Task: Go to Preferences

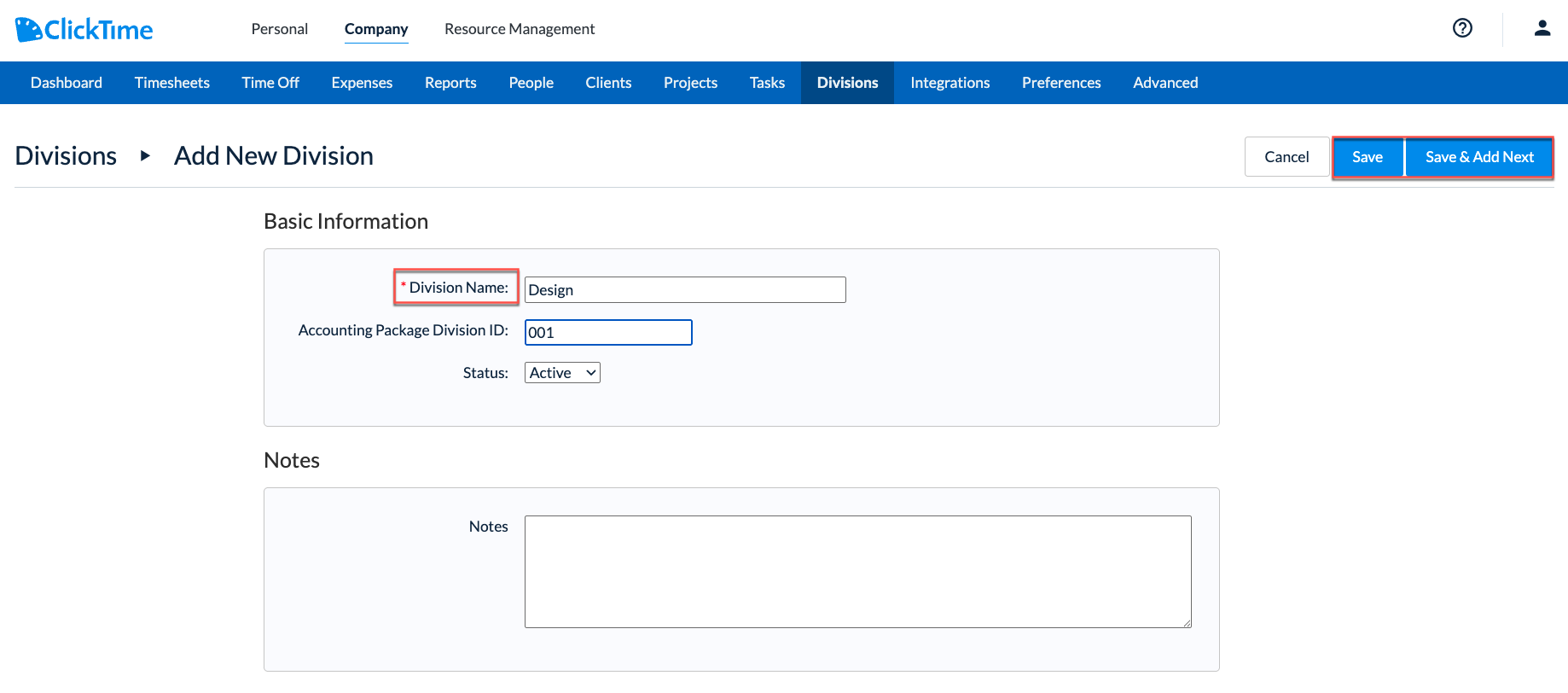Action: 1061,83
